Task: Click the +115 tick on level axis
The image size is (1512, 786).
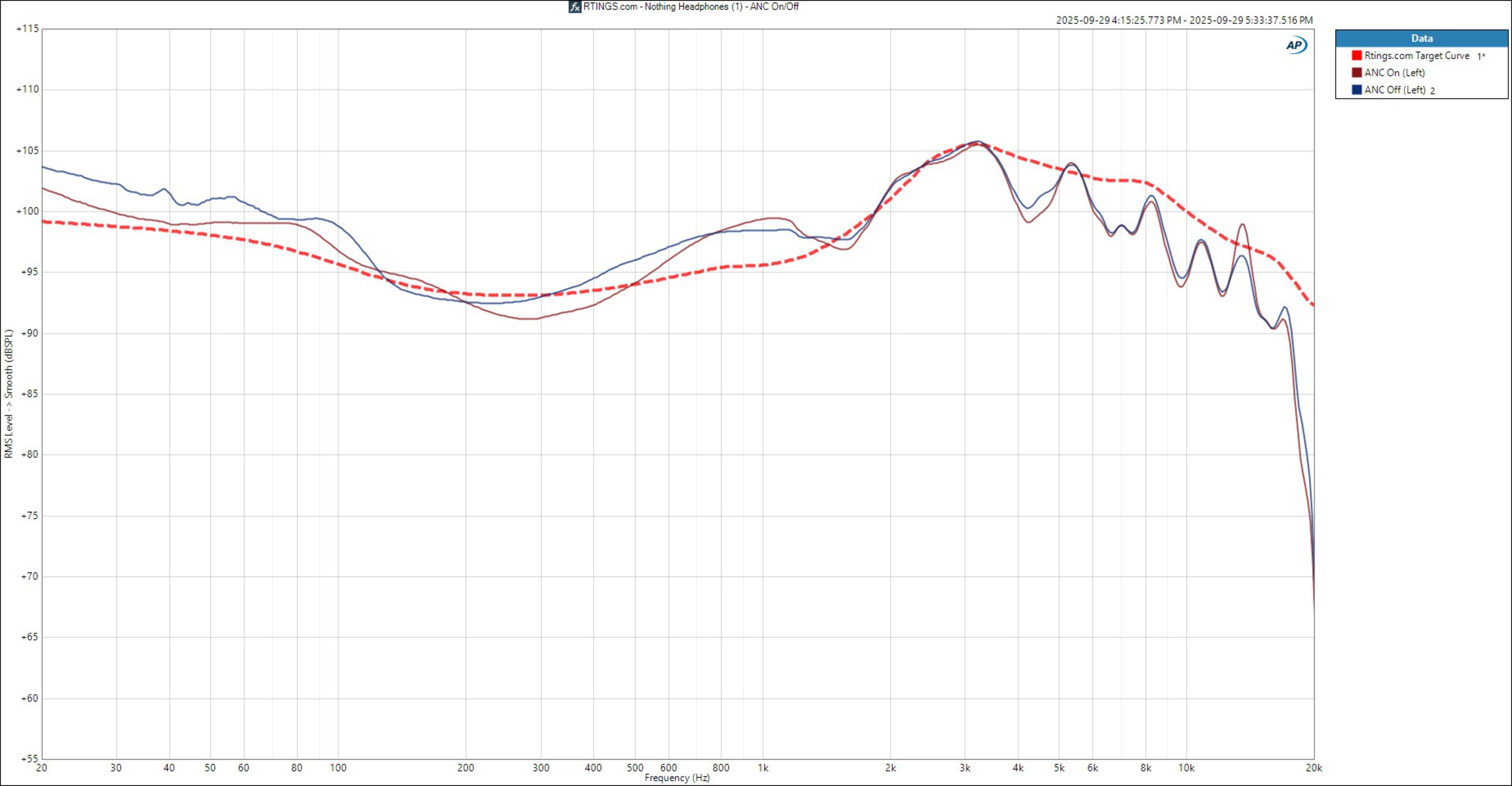Action: click(x=27, y=29)
